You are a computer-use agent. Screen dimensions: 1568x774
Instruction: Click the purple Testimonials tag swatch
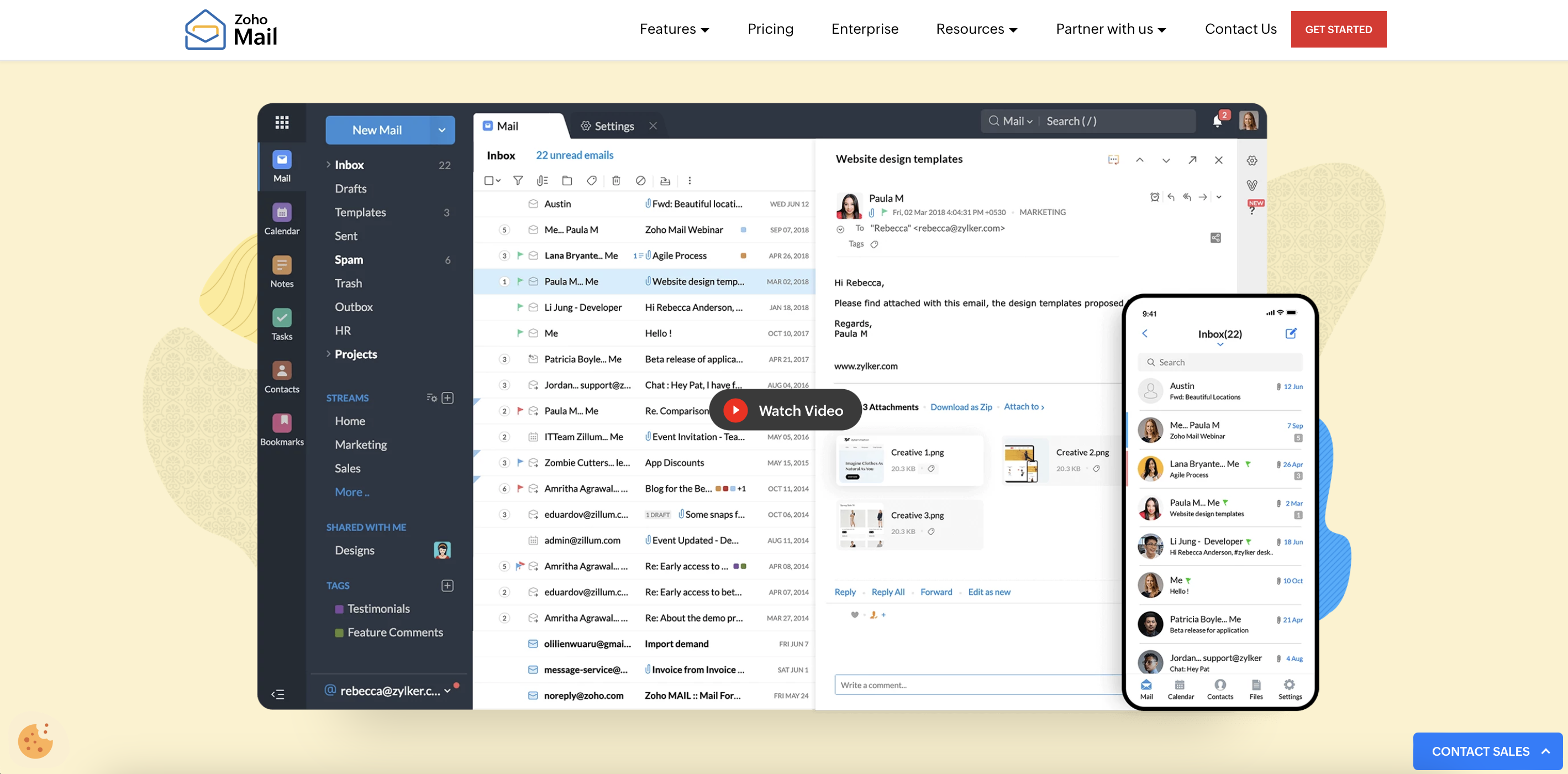pyautogui.click(x=339, y=609)
